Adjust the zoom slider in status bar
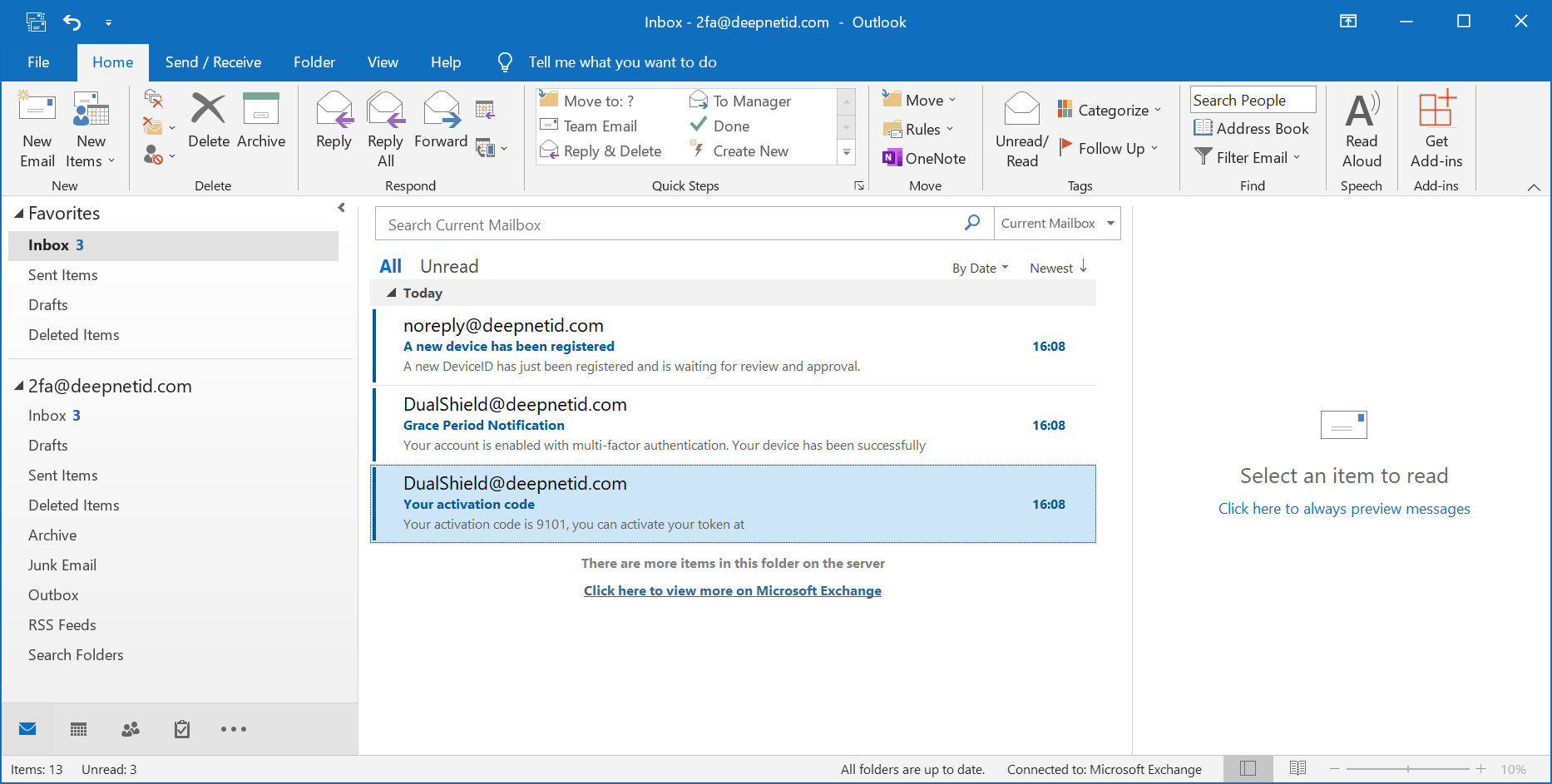This screenshot has height=784, width=1552. [1408, 769]
